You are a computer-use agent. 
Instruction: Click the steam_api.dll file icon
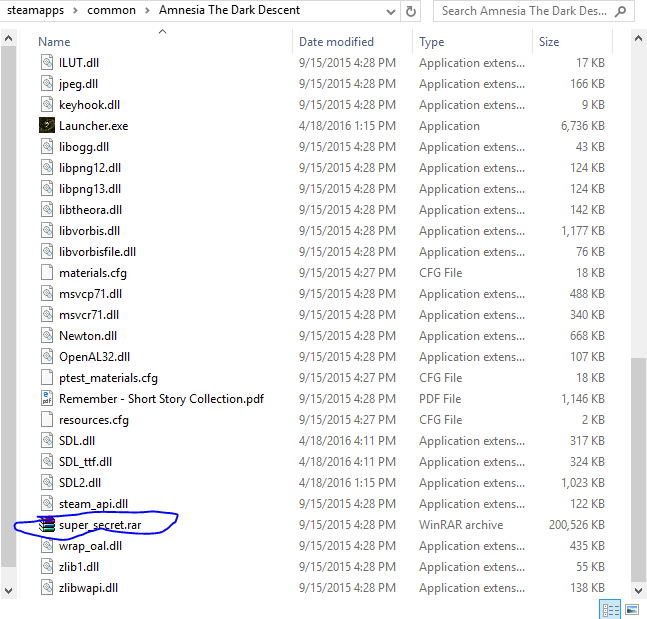(47, 503)
